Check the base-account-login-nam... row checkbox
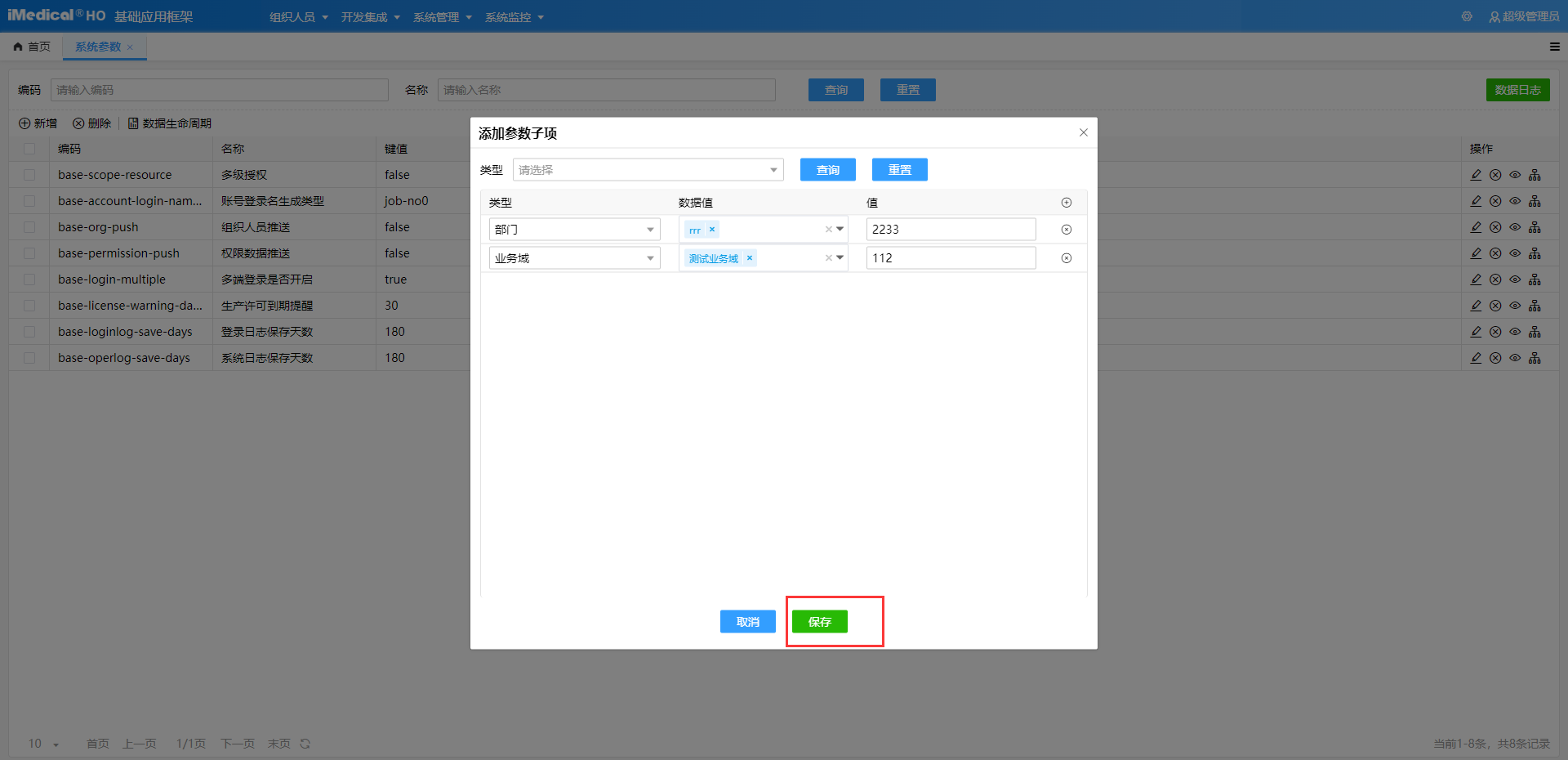The width and height of the screenshot is (1568, 760). coord(29,201)
